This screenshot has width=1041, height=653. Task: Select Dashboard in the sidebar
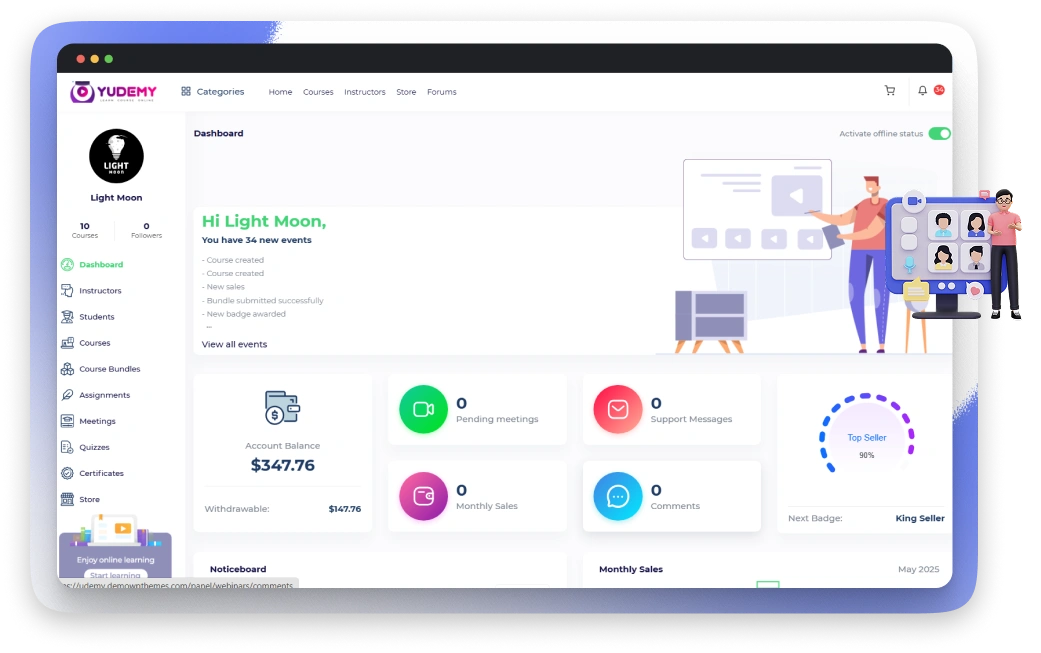coord(101,265)
